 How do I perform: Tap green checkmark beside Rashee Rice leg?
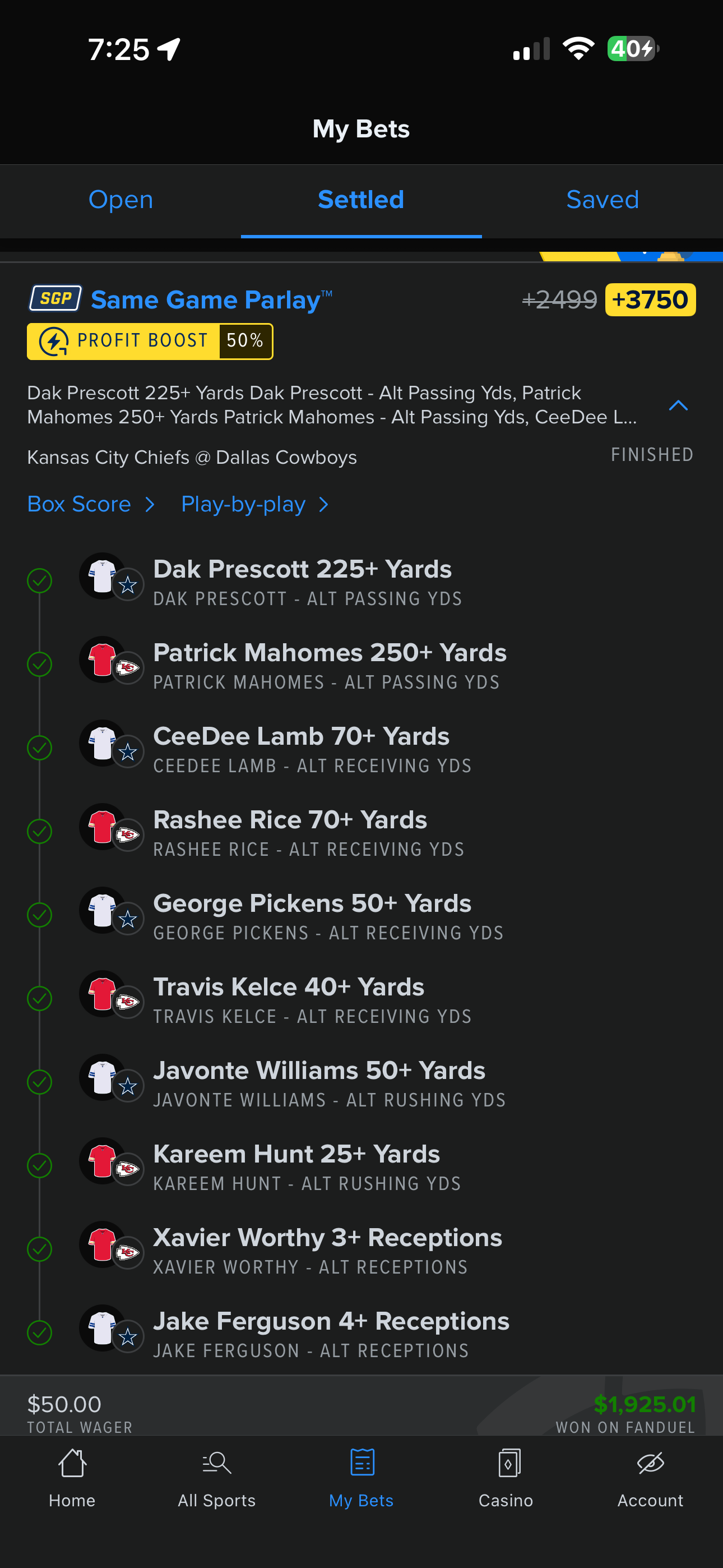click(x=40, y=832)
